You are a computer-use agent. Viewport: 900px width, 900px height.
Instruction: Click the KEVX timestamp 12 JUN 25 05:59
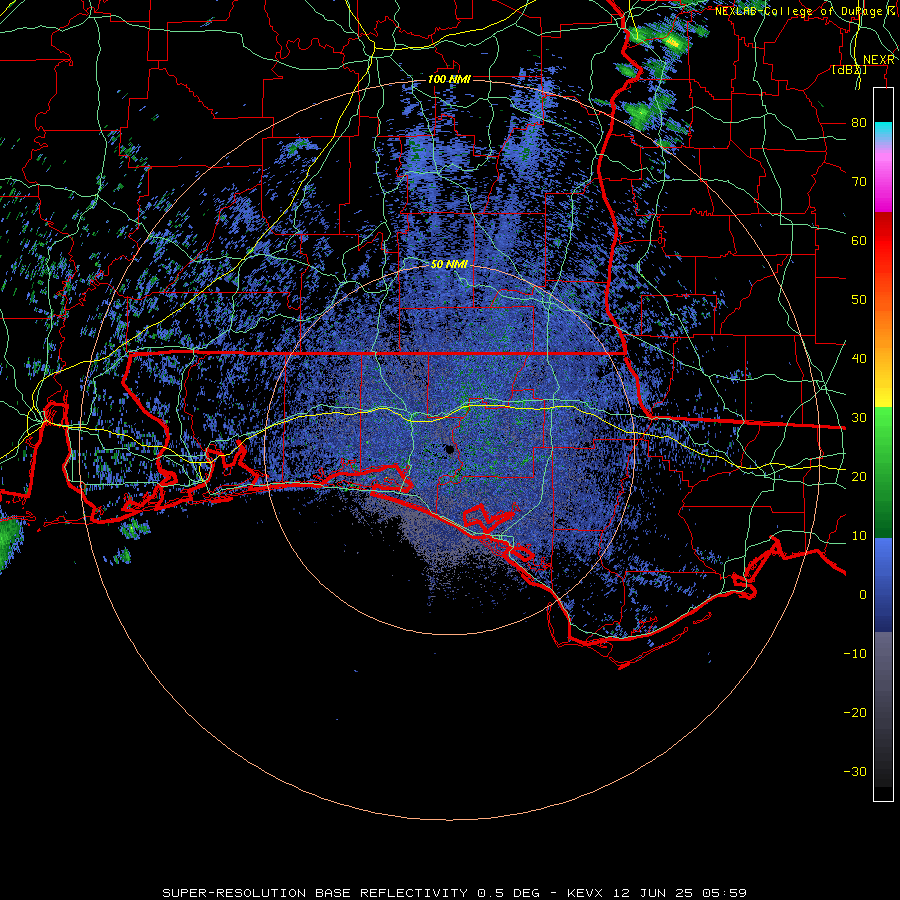[x=657, y=893]
